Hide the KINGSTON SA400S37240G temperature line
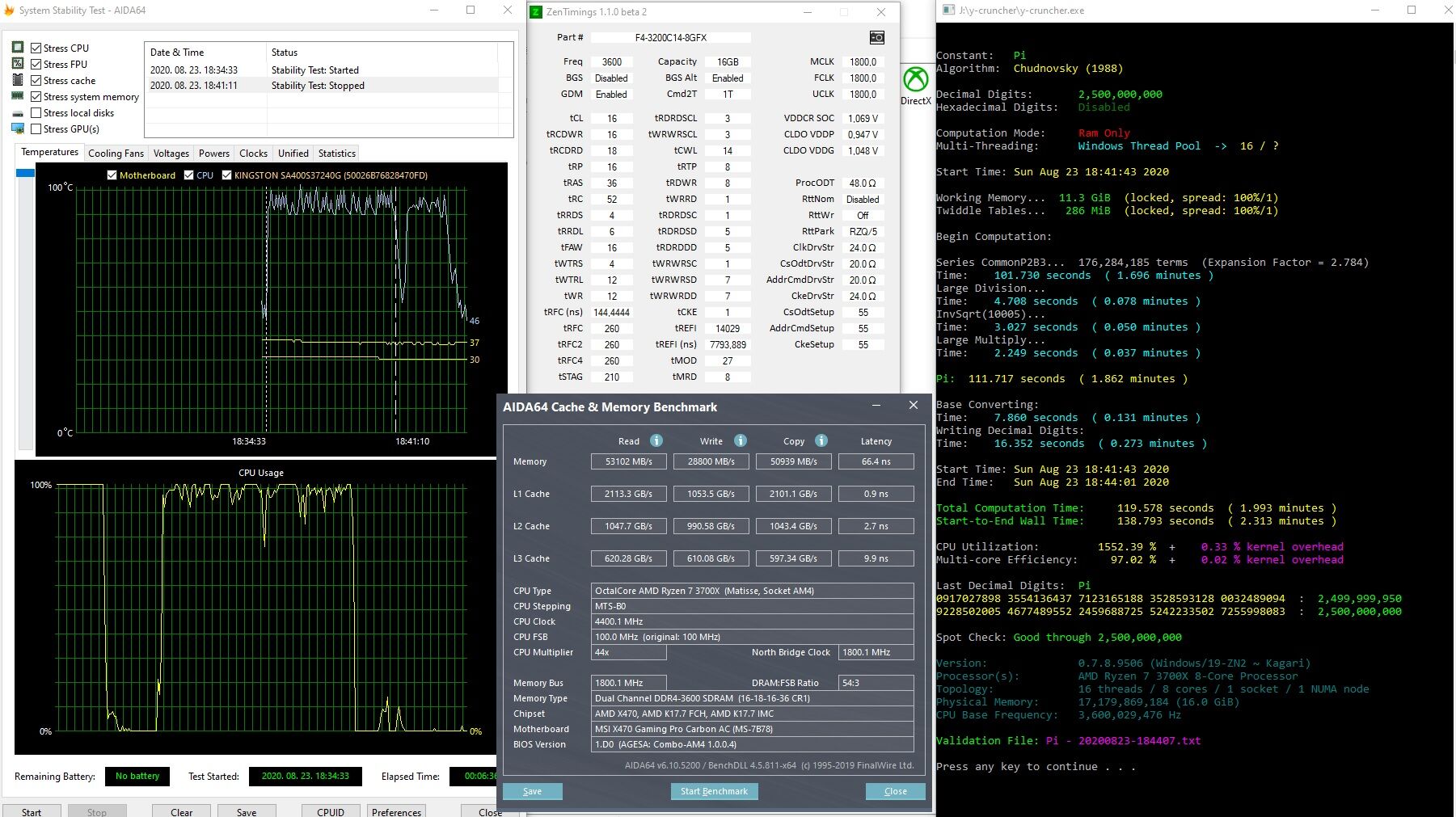The image size is (1456, 817). [x=227, y=175]
